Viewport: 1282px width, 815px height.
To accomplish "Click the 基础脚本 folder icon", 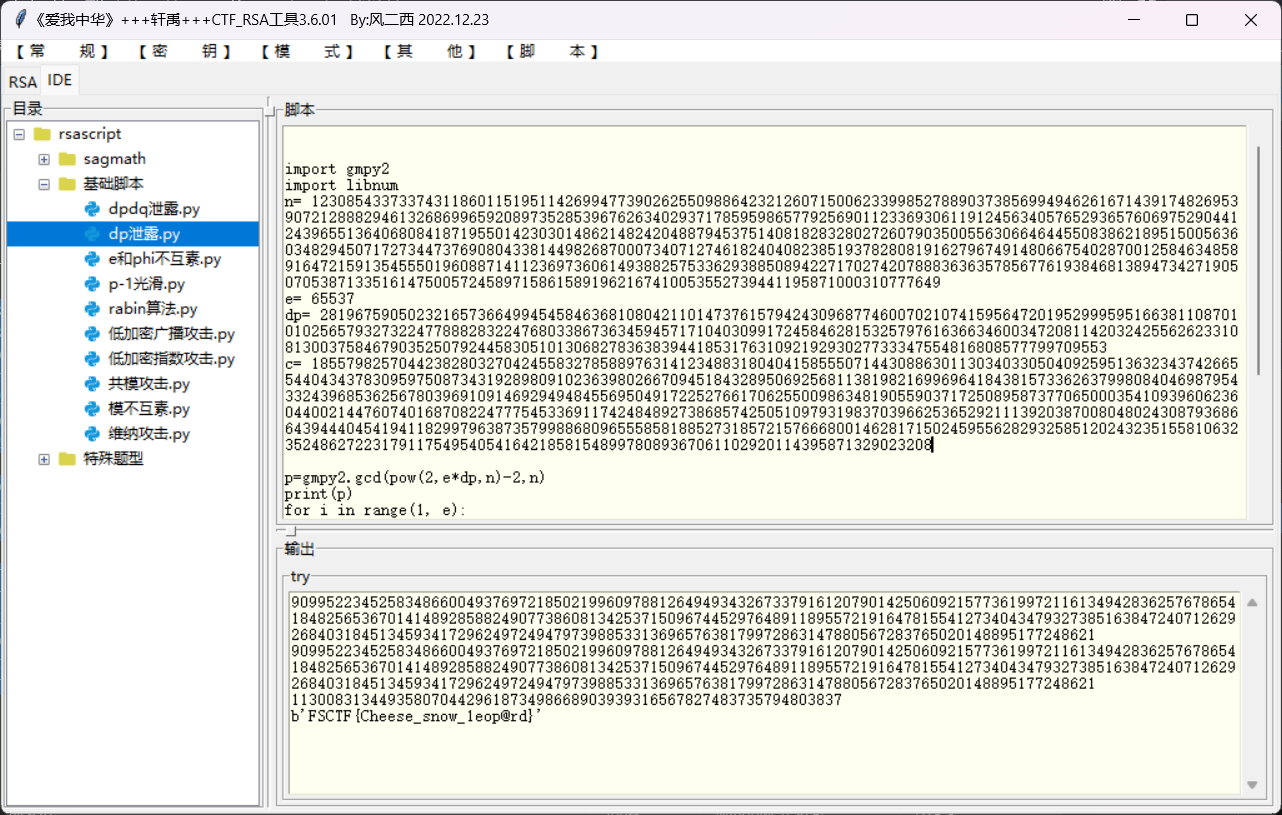I will [67, 184].
